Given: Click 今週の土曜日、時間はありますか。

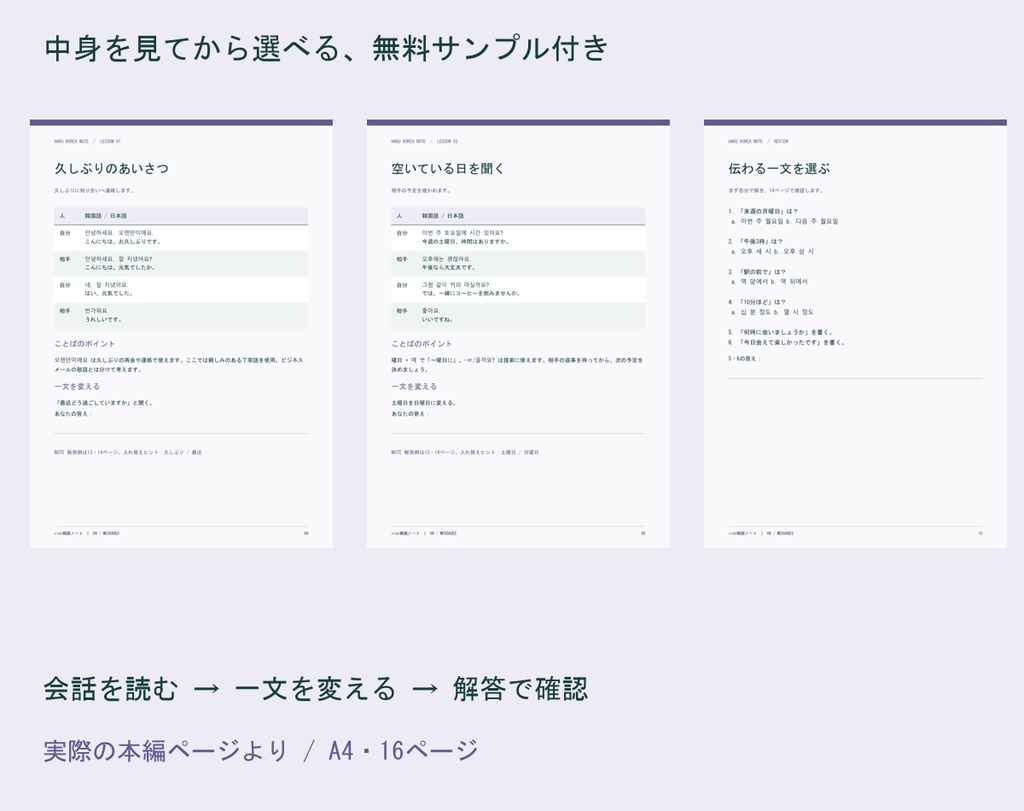Looking at the screenshot, I should 465,242.
